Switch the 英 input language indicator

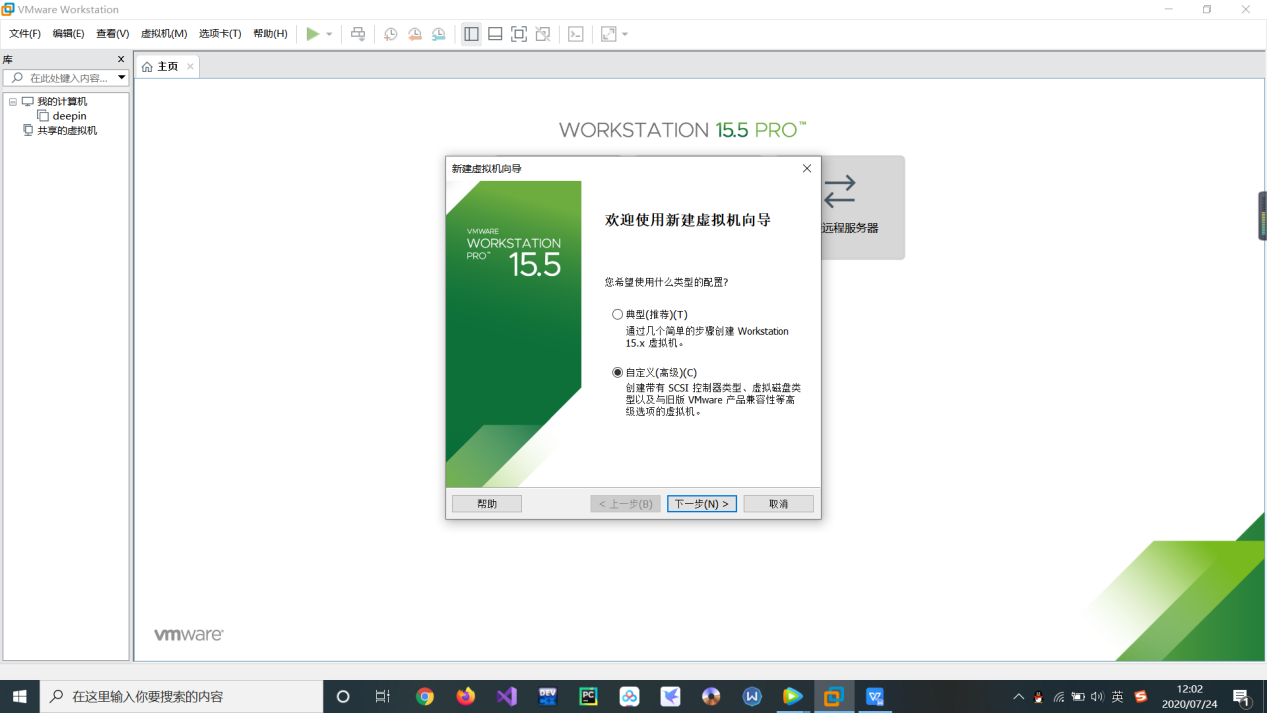pos(1118,696)
